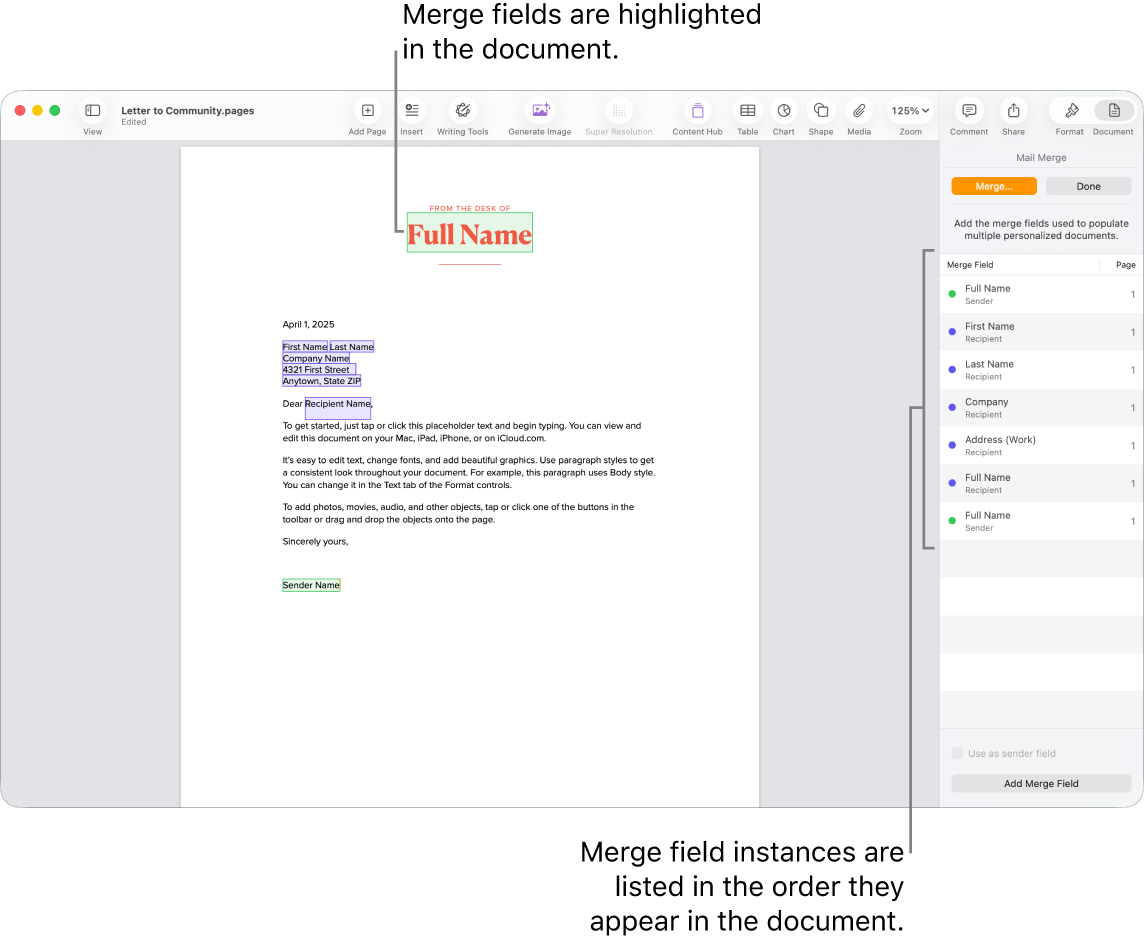Click the Merge button
Image resolution: width=1144 pixels, height=939 pixels.
coord(994,186)
